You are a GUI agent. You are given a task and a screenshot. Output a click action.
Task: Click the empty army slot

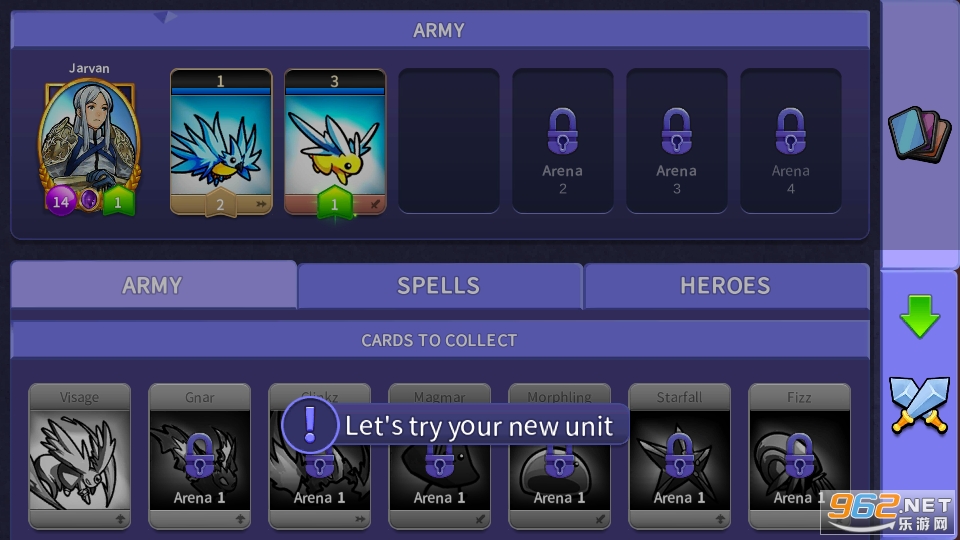(449, 141)
